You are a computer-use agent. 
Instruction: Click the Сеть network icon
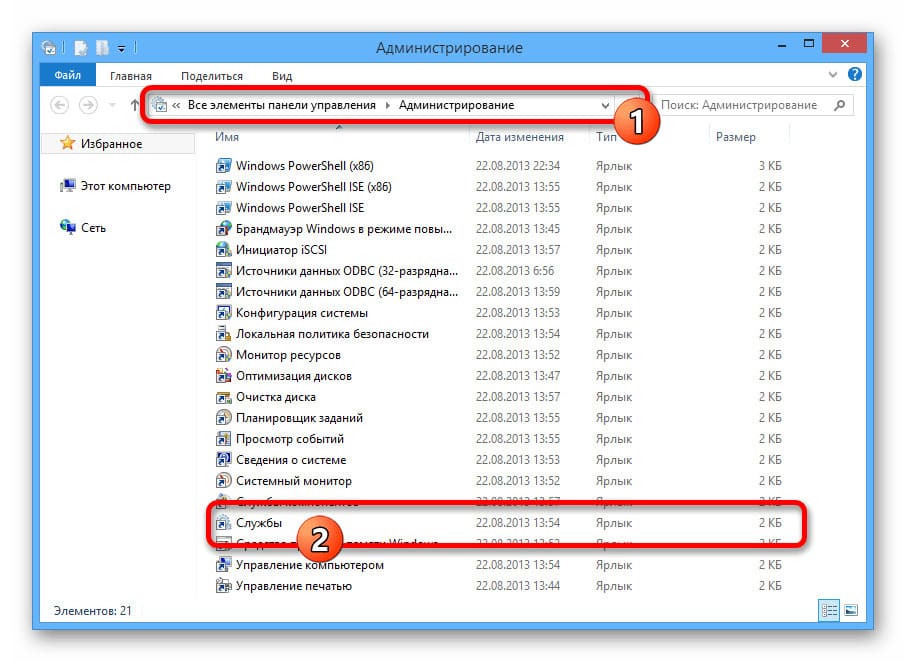click(x=68, y=227)
